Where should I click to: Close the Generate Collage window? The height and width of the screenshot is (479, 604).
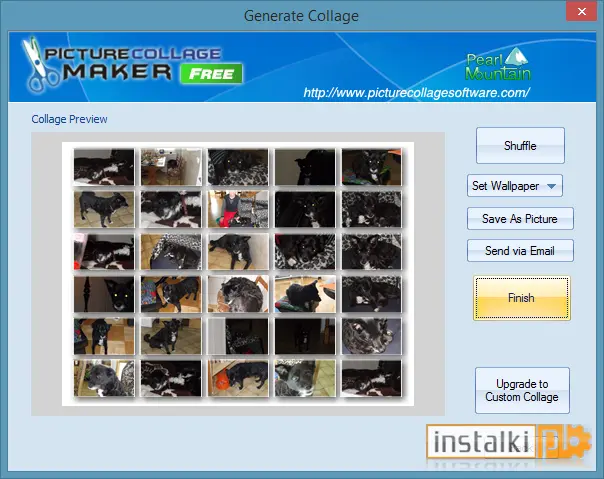pyautogui.click(x=582, y=12)
